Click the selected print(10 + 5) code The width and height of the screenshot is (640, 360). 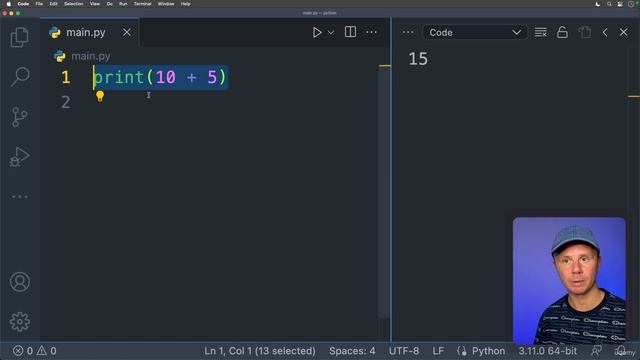[160, 77]
